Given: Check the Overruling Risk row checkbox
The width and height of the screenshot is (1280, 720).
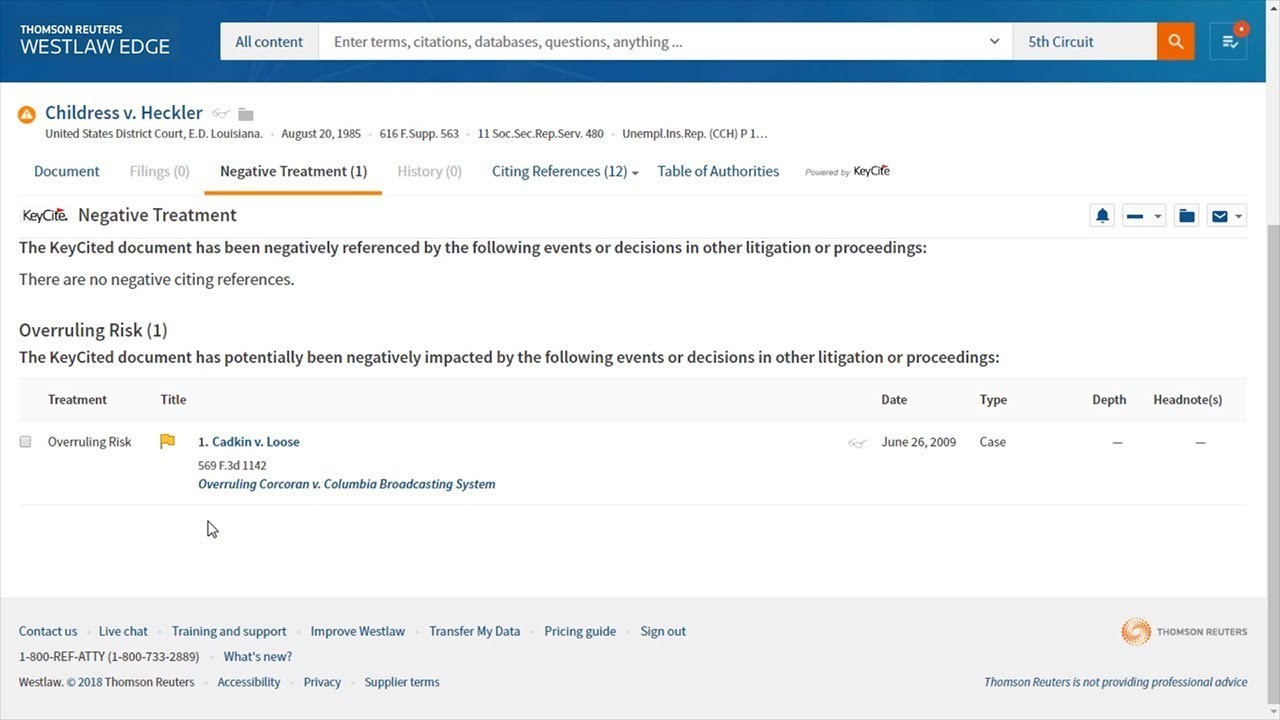Looking at the screenshot, I should coord(25,442).
